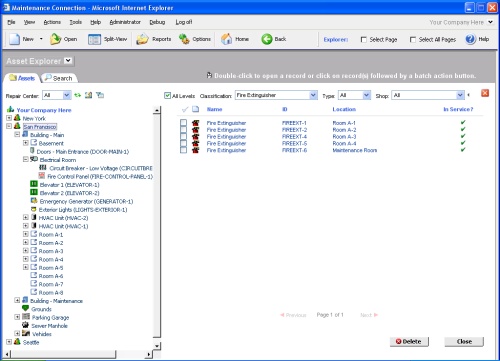Enable the Select Page checkbox
The width and height of the screenshot is (500, 361).
(364, 39)
